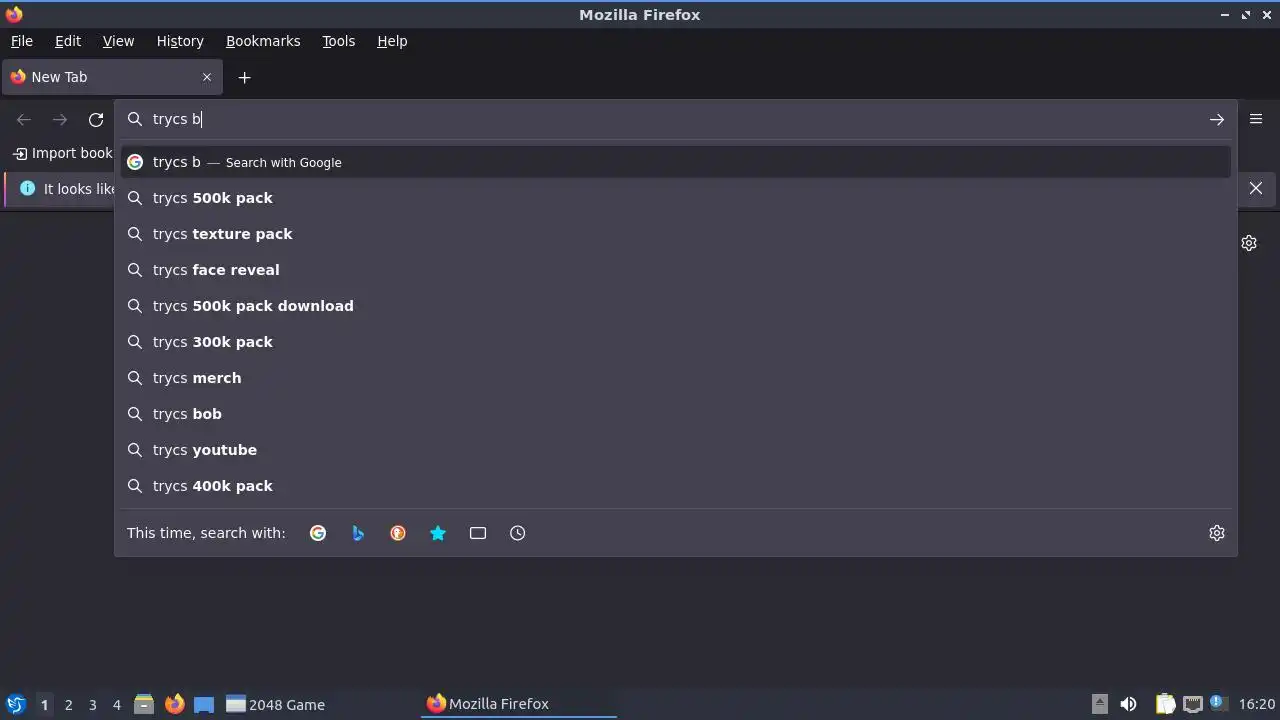Search history using clock icon
1280x720 pixels.
[518, 533]
